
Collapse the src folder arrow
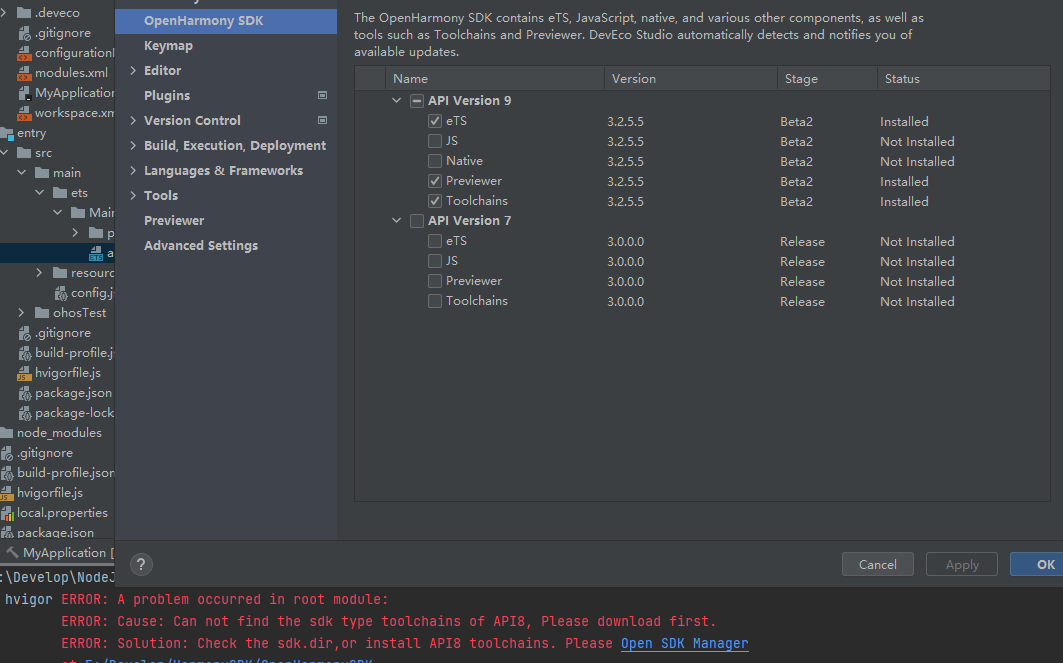[x=5, y=153]
